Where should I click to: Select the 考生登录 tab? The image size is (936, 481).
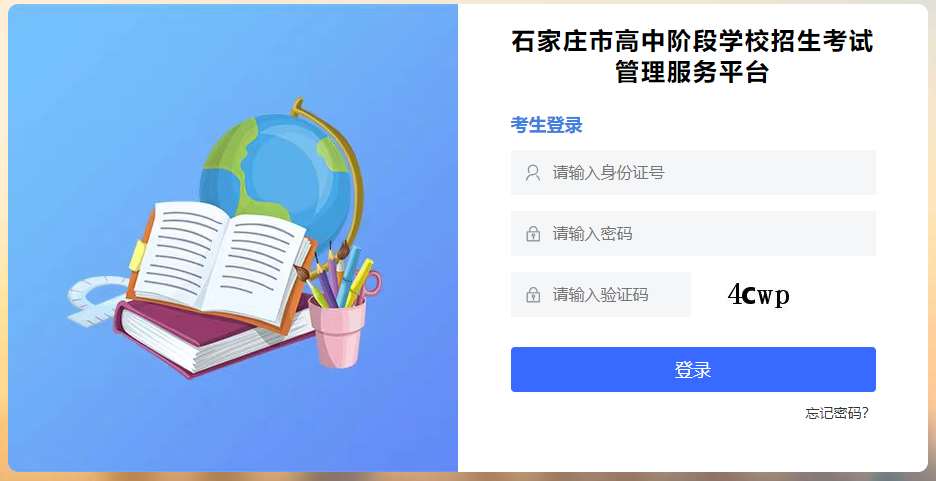pyautogui.click(x=546, y=125)
